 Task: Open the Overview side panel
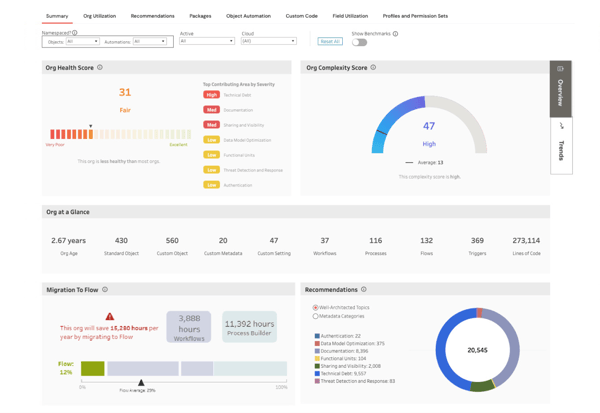click(x=561, y=88)
